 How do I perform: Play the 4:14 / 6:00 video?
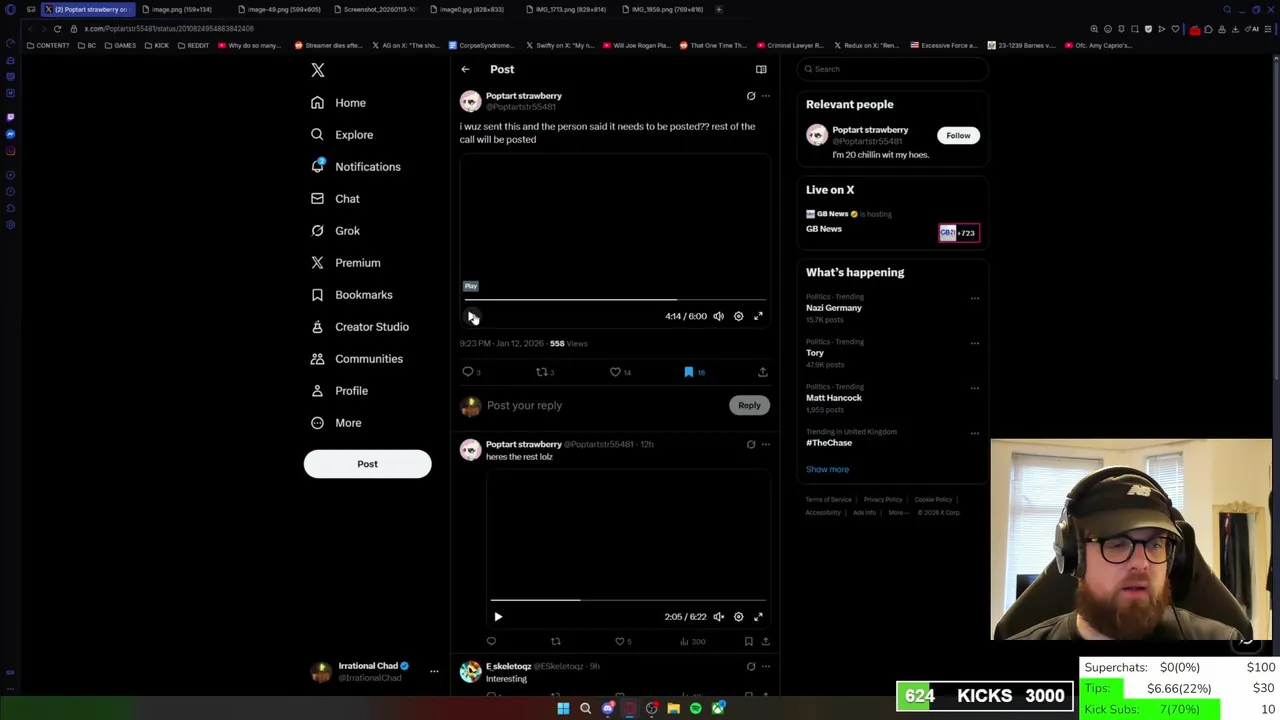[472, 316]
